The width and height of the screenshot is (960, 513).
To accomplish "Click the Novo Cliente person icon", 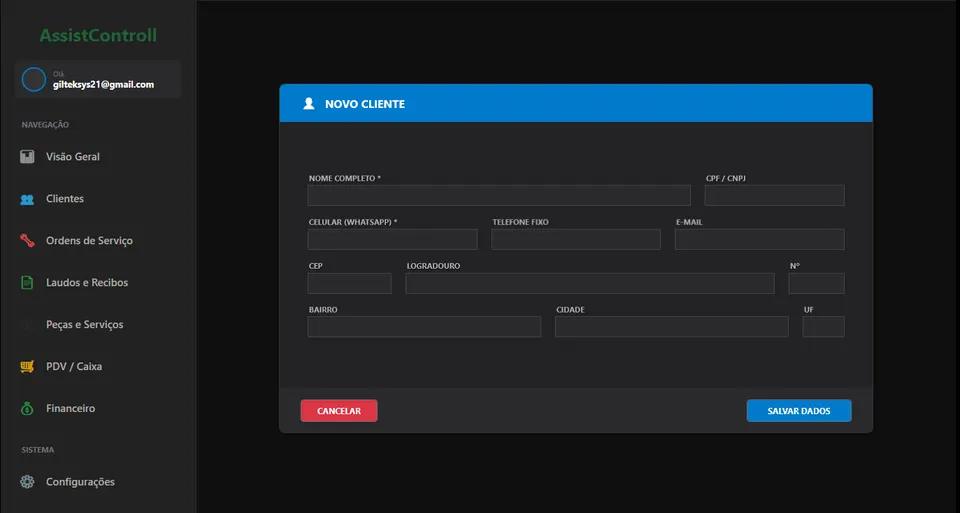I will click(x=309, y=103).
